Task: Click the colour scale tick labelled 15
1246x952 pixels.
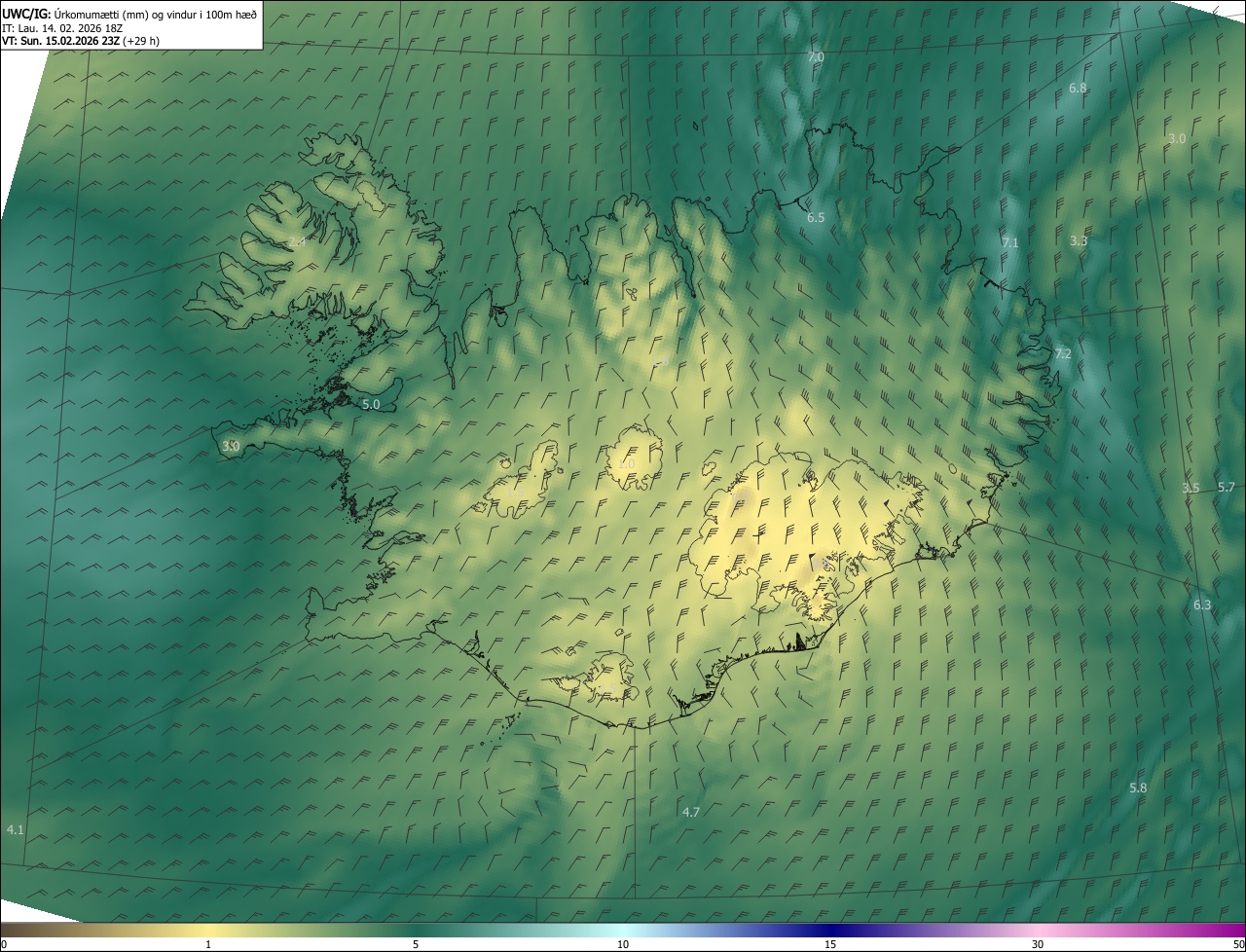Action: coord(830,945)
